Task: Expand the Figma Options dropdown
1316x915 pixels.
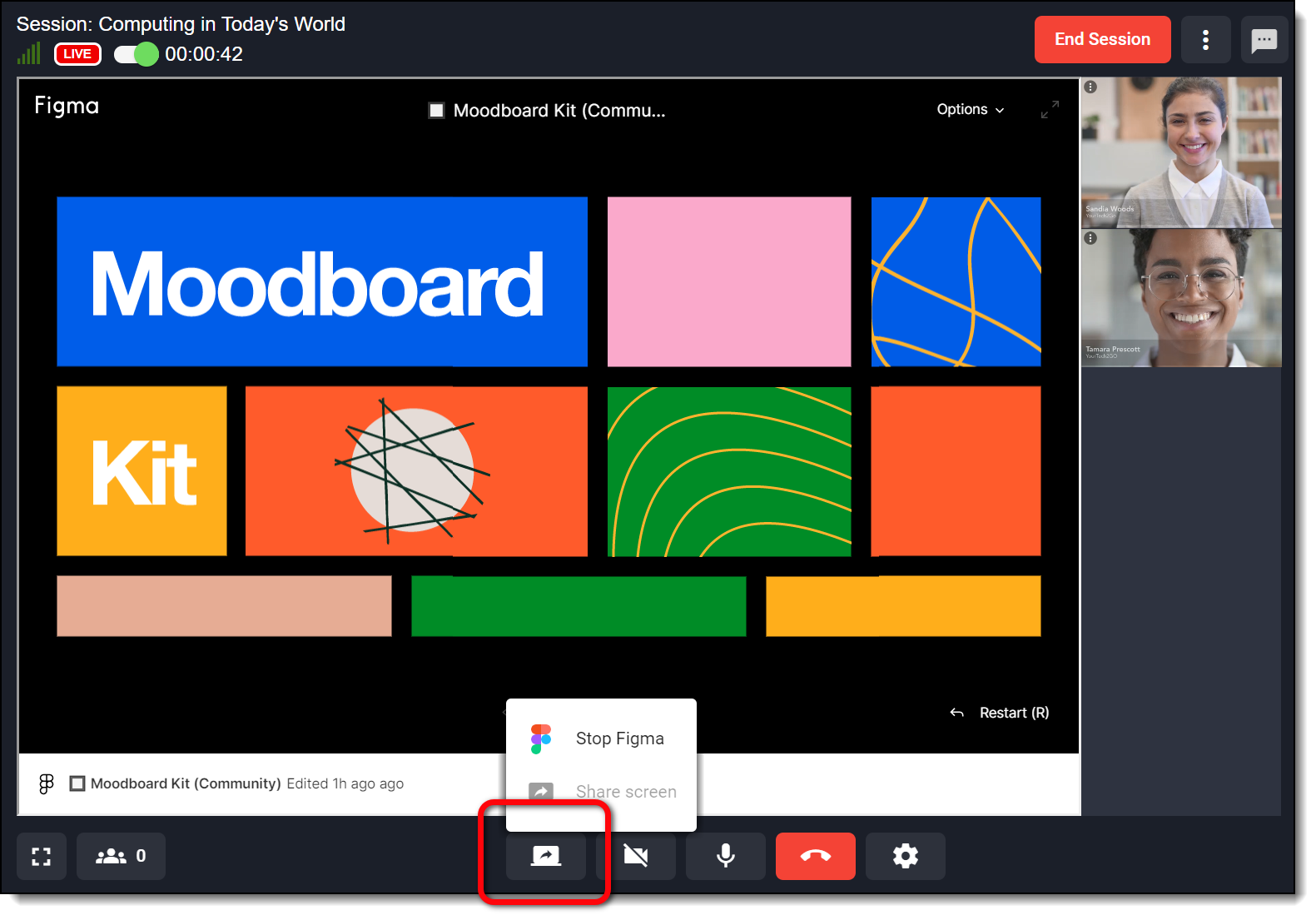Action: tap(970, 109)
